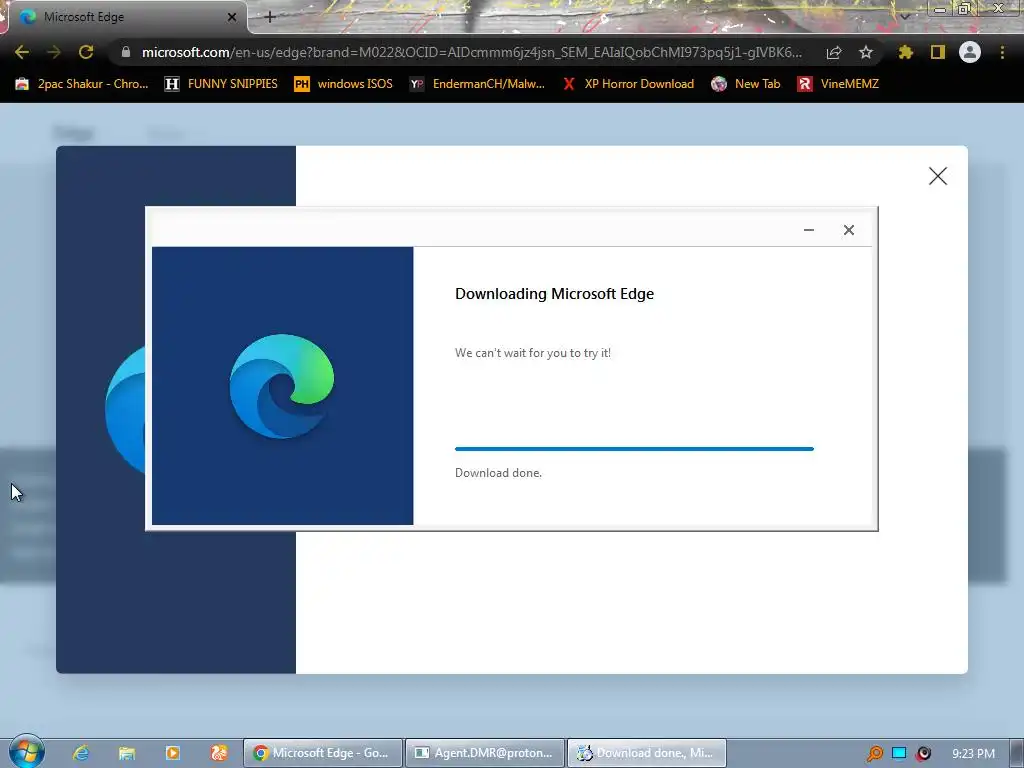1024x768 pixels.
Task: Launch Internet Explorer from taskbar
Action: tap(81, 753)
